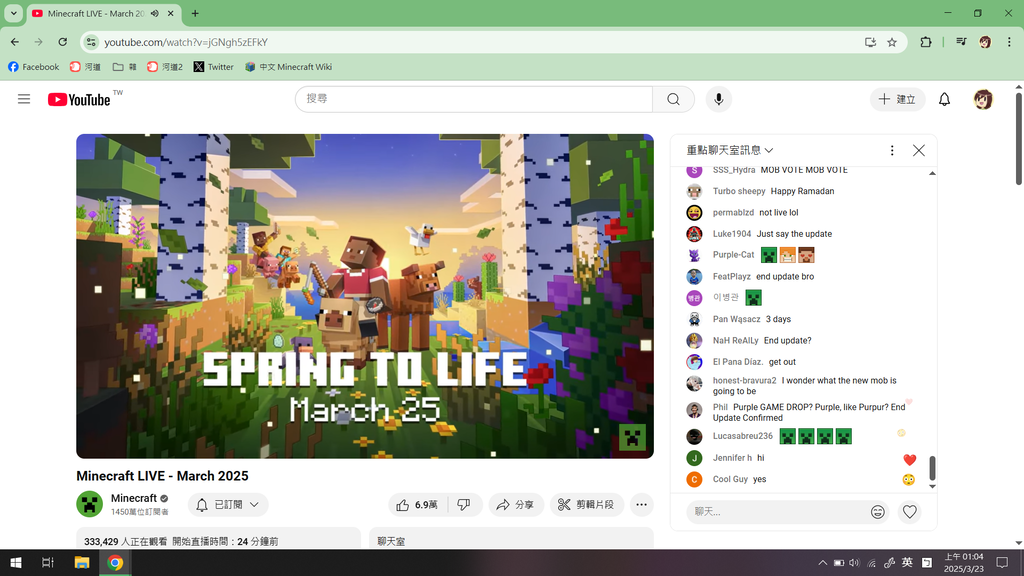Open the YouTube hamburger guide menu

[24, 99]
